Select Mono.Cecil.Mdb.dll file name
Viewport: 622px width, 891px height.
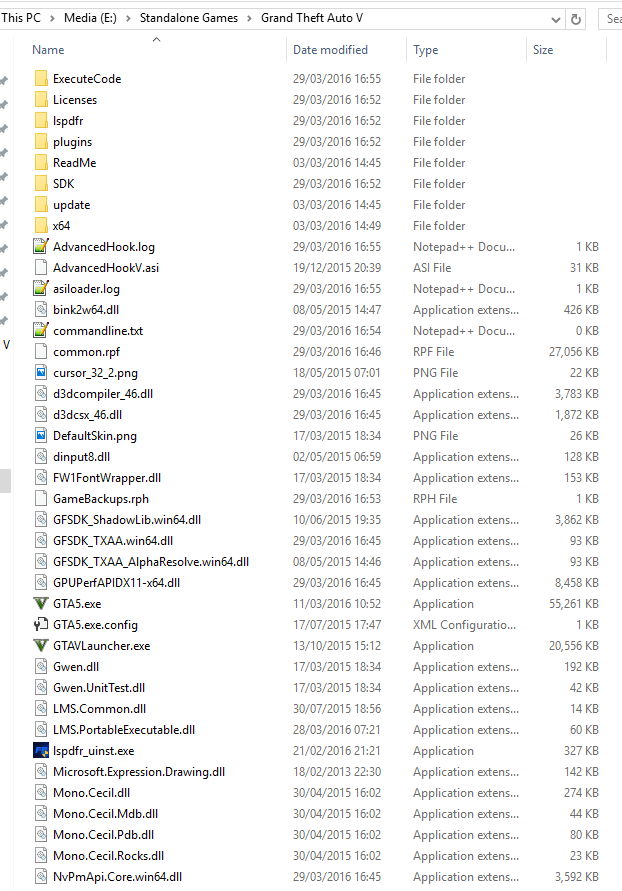pos(105,814)
